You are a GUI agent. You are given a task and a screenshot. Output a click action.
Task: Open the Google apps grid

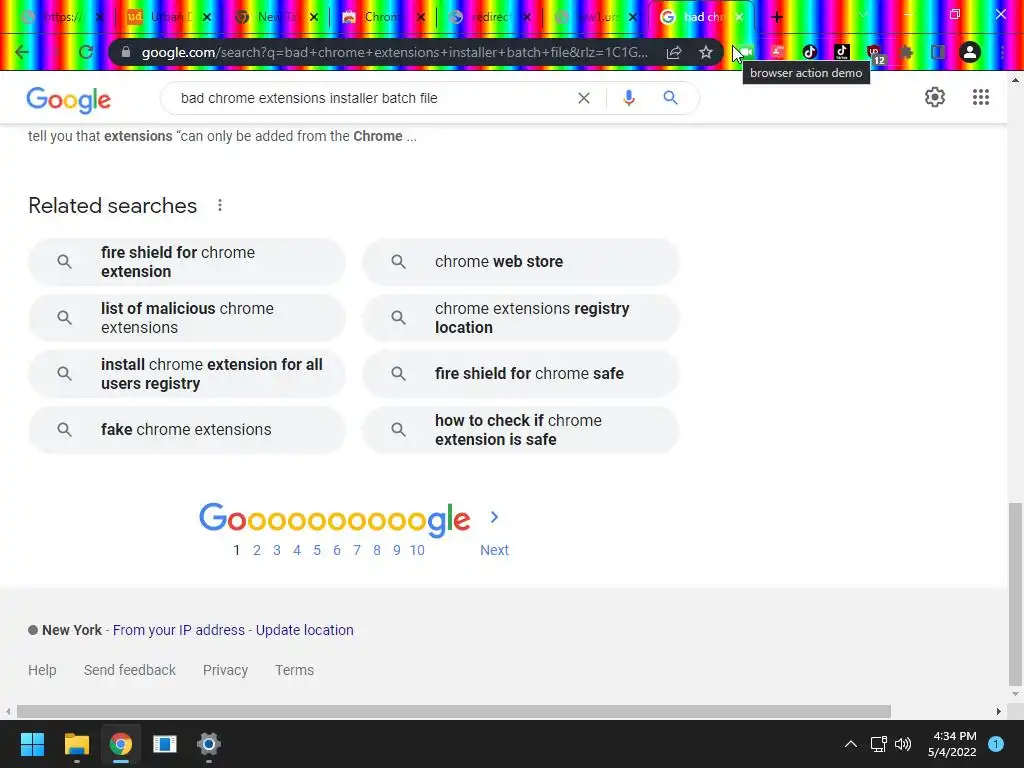(x=980, y=97)
